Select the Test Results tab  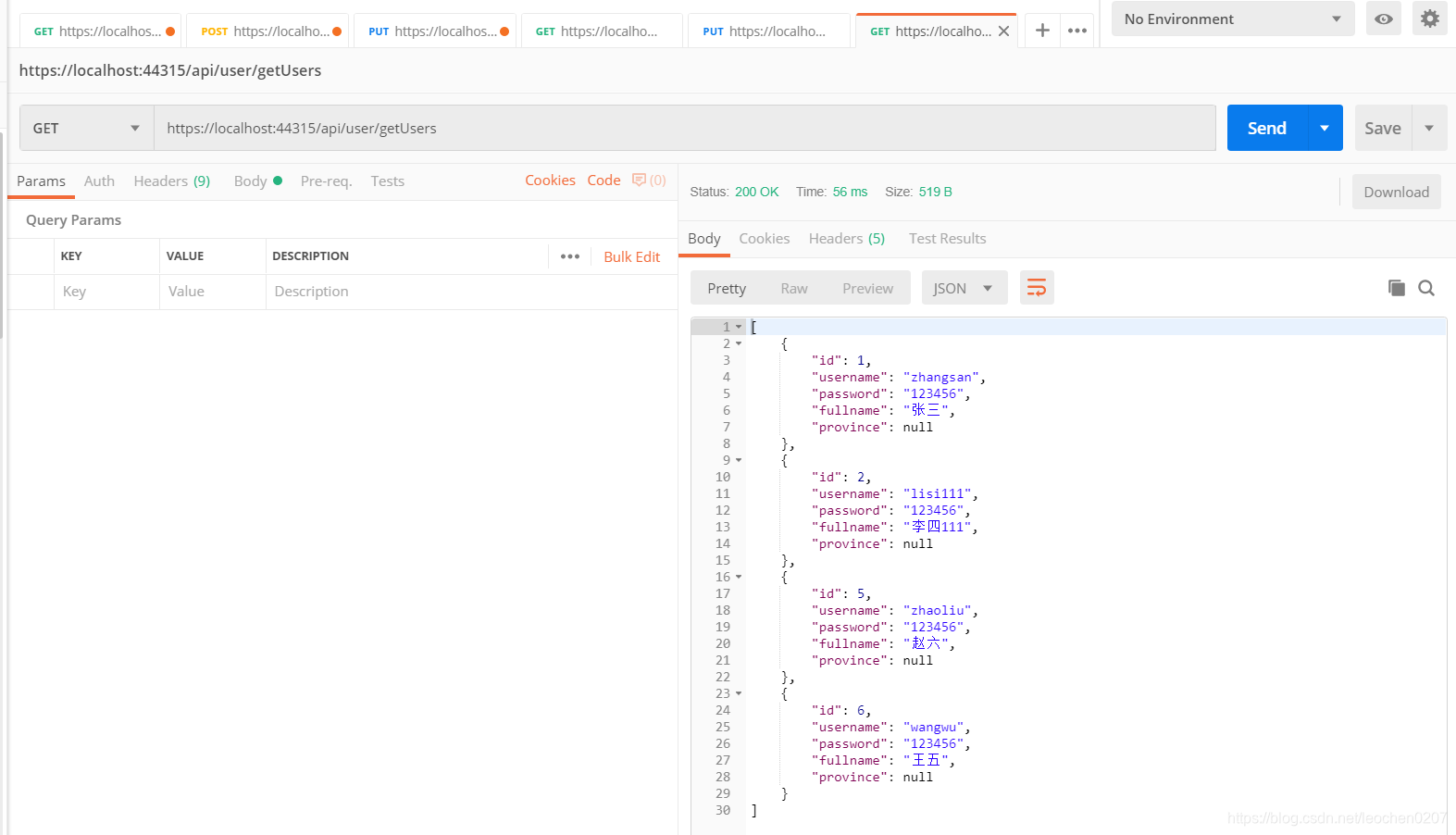pyautogui.click(x=947, y=238)
